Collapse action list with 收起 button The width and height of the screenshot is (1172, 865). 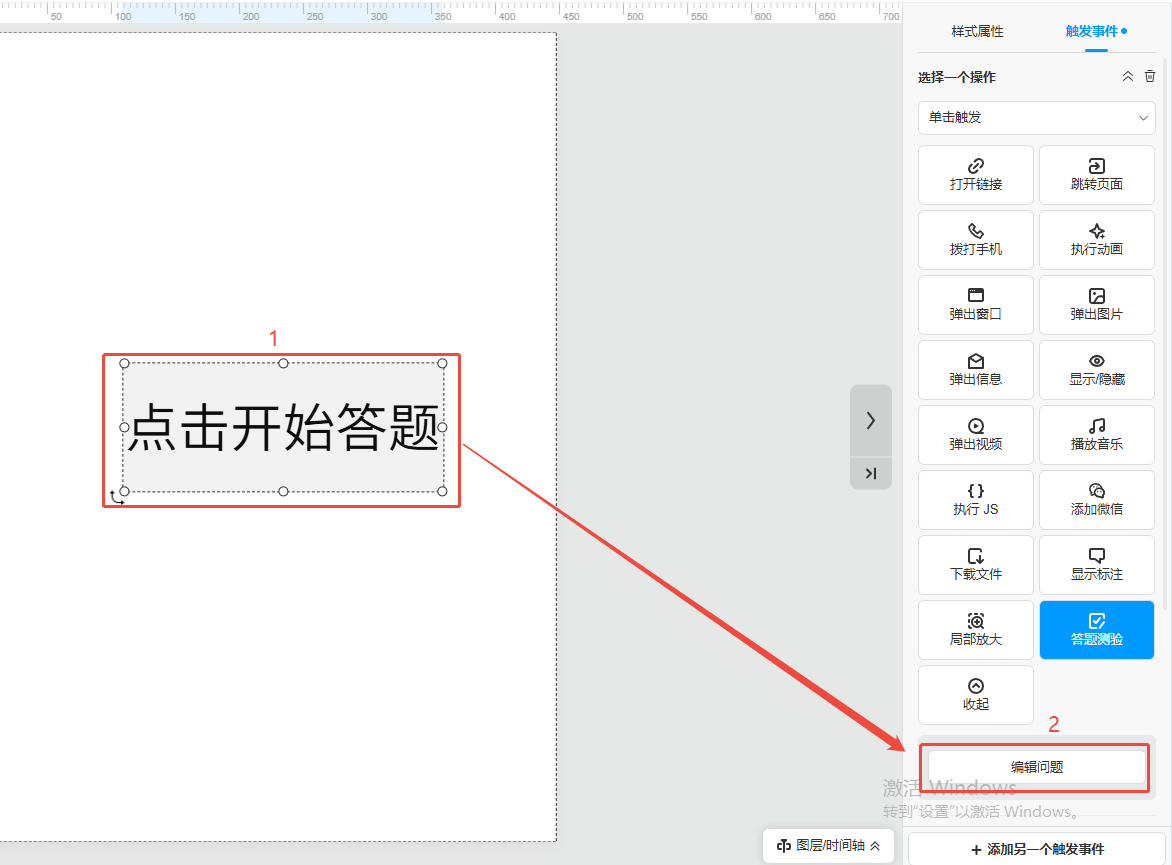click(975, 694)
